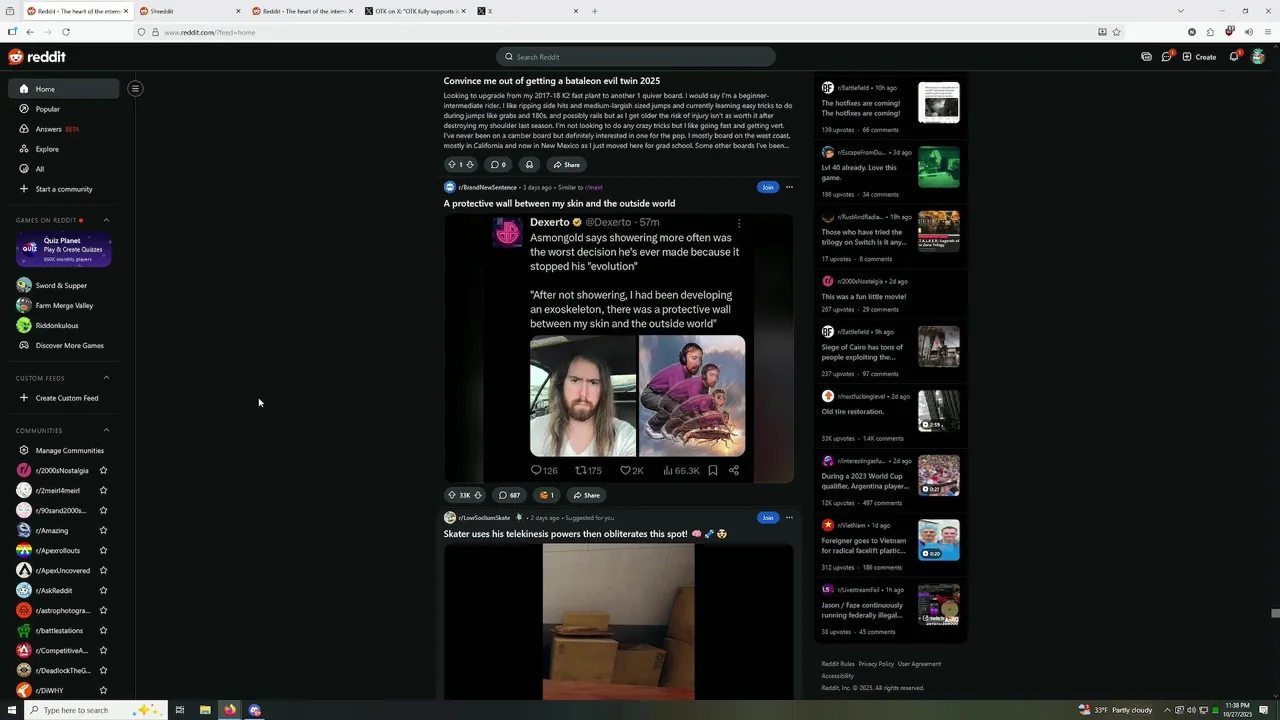Open File Explorer from the taskbar
The height and width of the screenshot is (720, 1280).
tap(205, 710)
